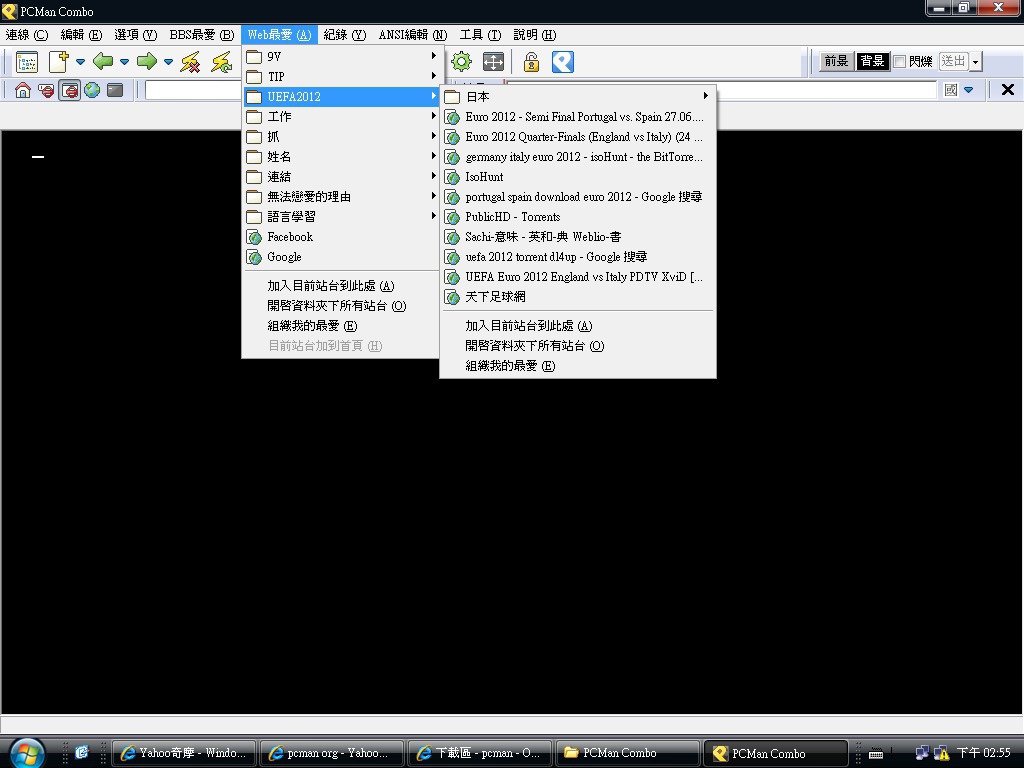1024x768 pixels.
Task: Open portugal spain download euro 2012 Google bookmark
Action: [x=578, y=197]
